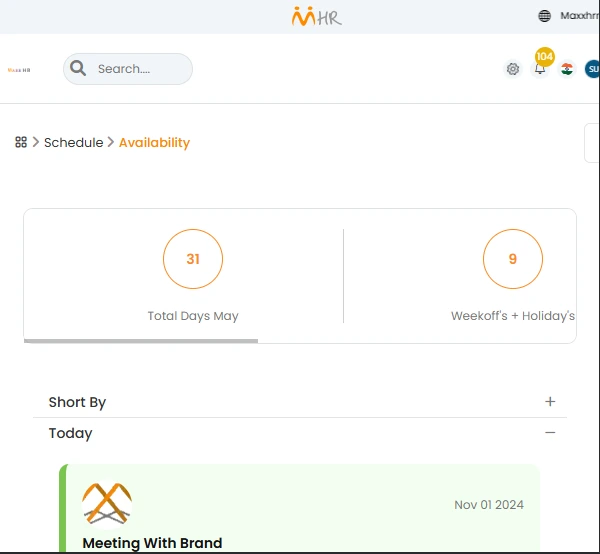The image size is (600, 554).
Task: Expand the Short By section
Action: (x=300, y=402)
